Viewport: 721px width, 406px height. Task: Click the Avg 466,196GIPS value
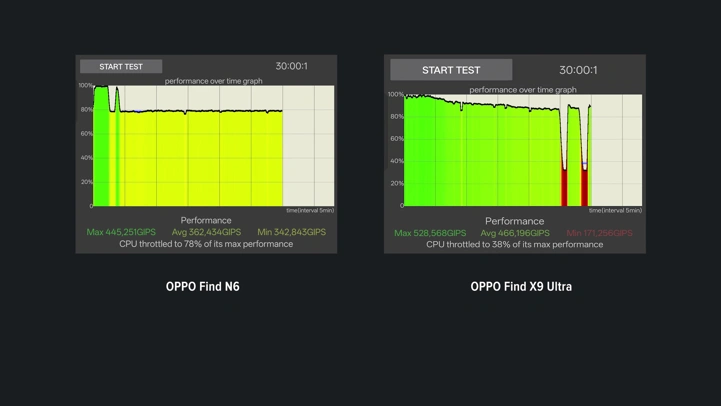515,233
